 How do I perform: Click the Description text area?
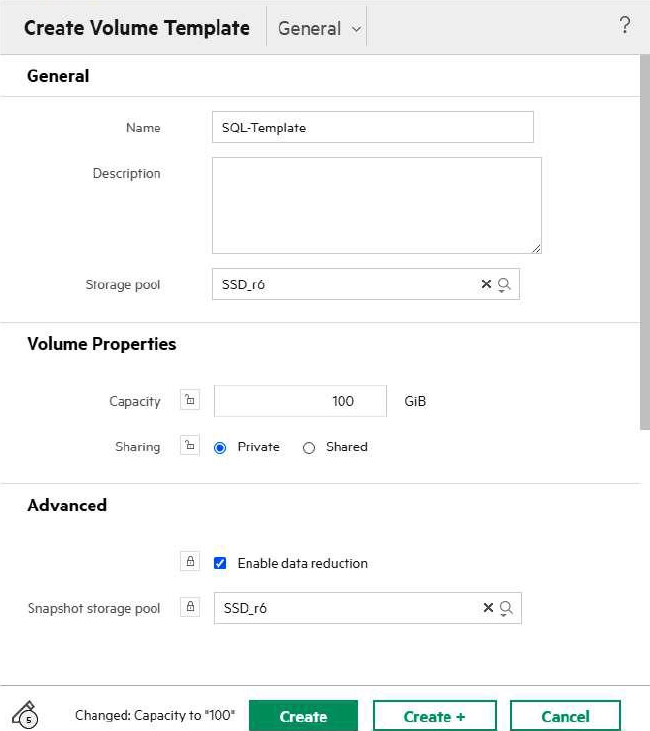click(377, 206)
